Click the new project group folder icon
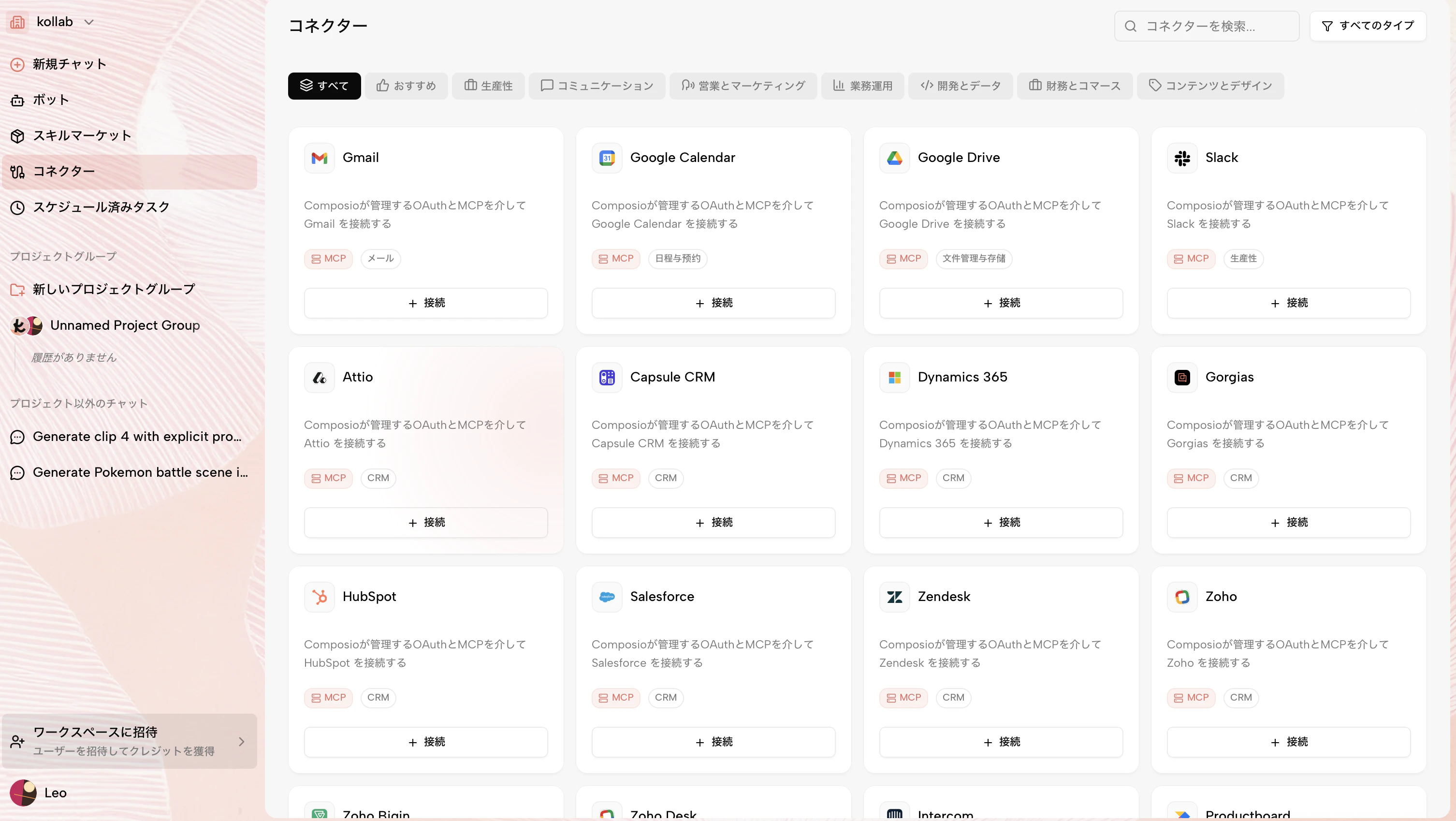The height and width of the screenshot is (821, 1456). (17, 290)
